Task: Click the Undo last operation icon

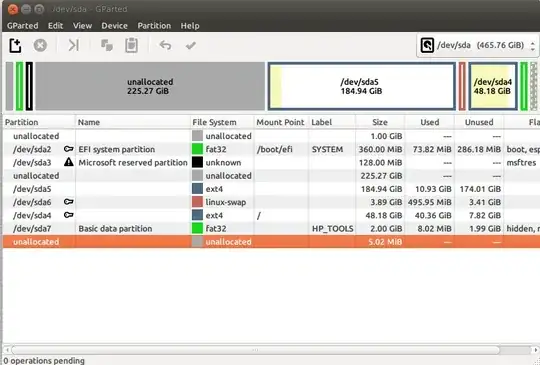Action: click(165, 45)
